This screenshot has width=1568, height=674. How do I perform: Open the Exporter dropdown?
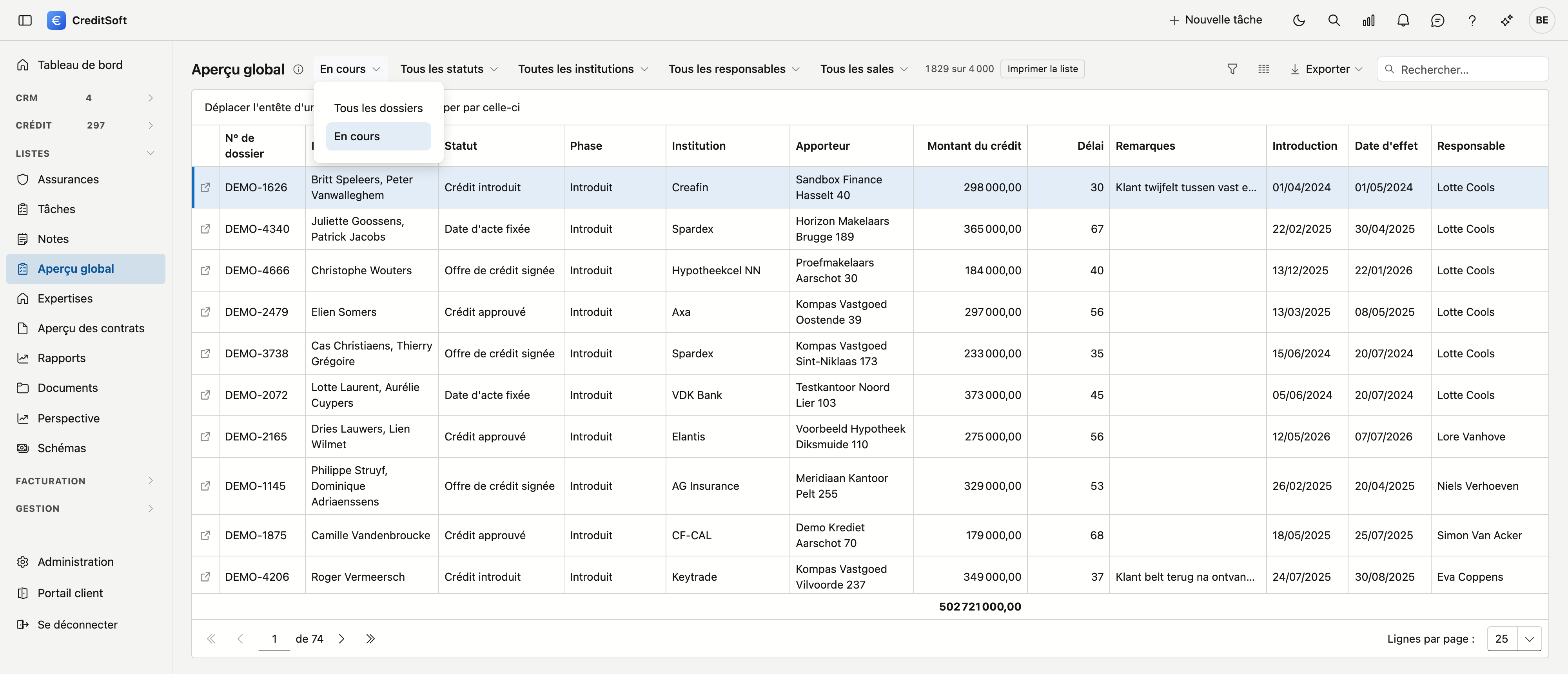[1327, 69]
